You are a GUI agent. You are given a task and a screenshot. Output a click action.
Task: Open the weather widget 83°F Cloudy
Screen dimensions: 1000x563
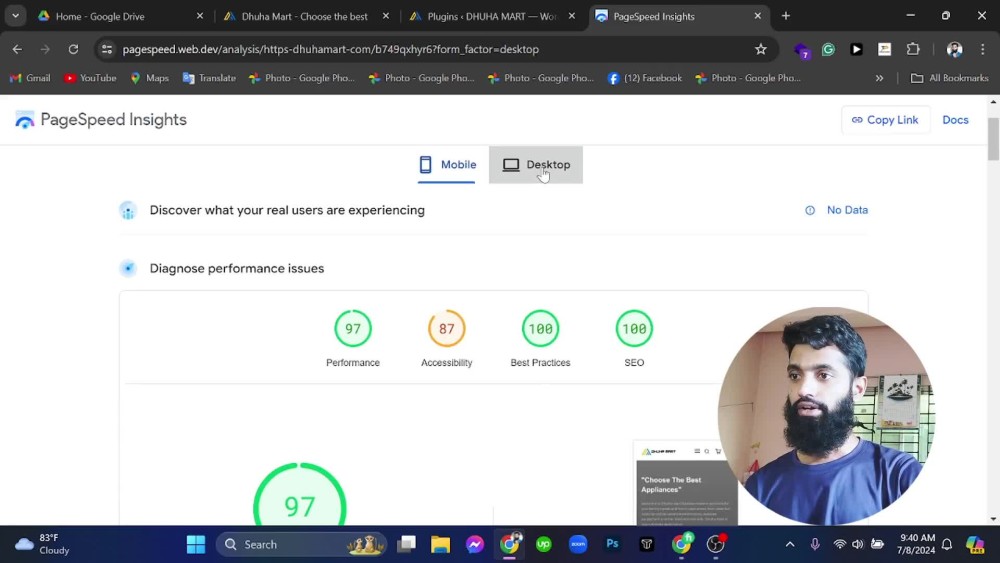tap(43, 544)
